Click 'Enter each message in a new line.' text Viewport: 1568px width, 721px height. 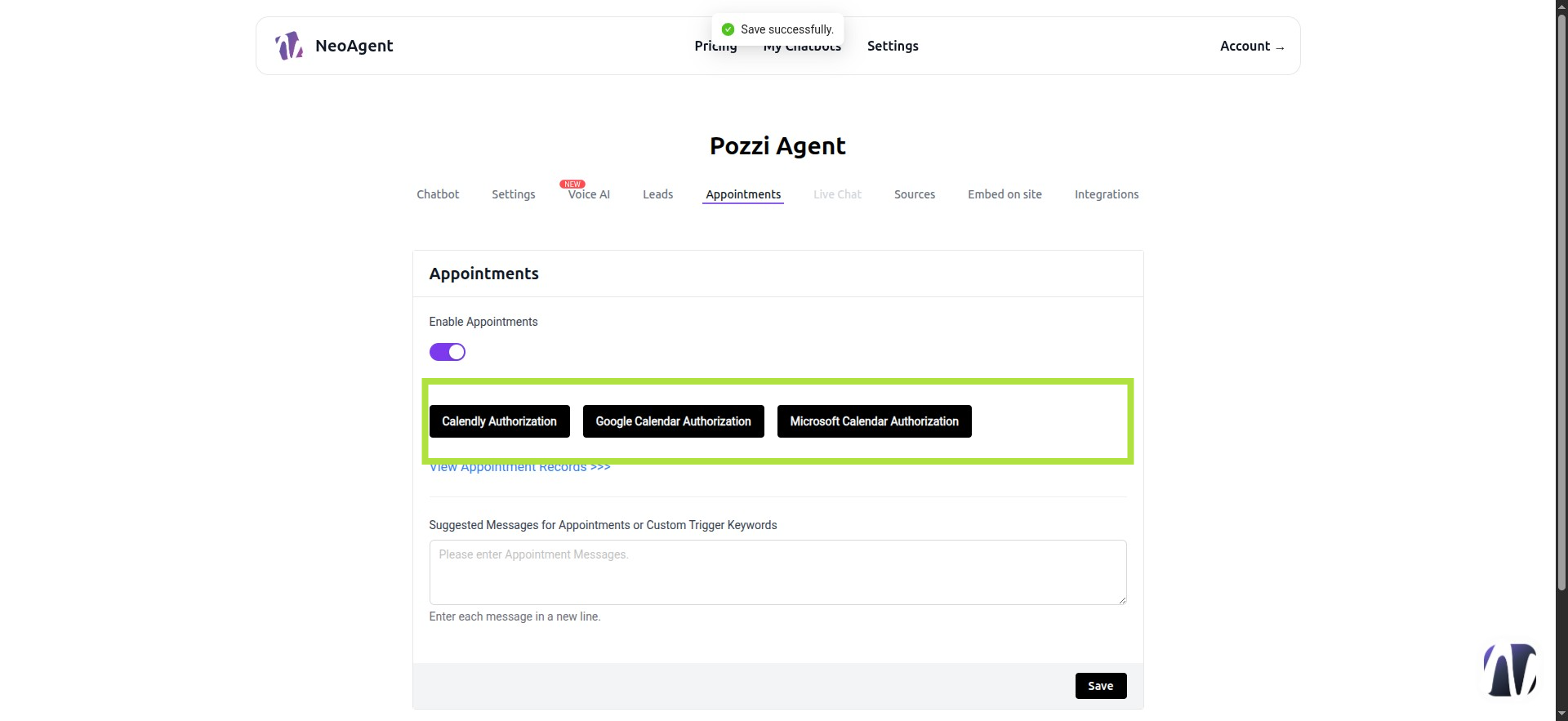point(514,616)
